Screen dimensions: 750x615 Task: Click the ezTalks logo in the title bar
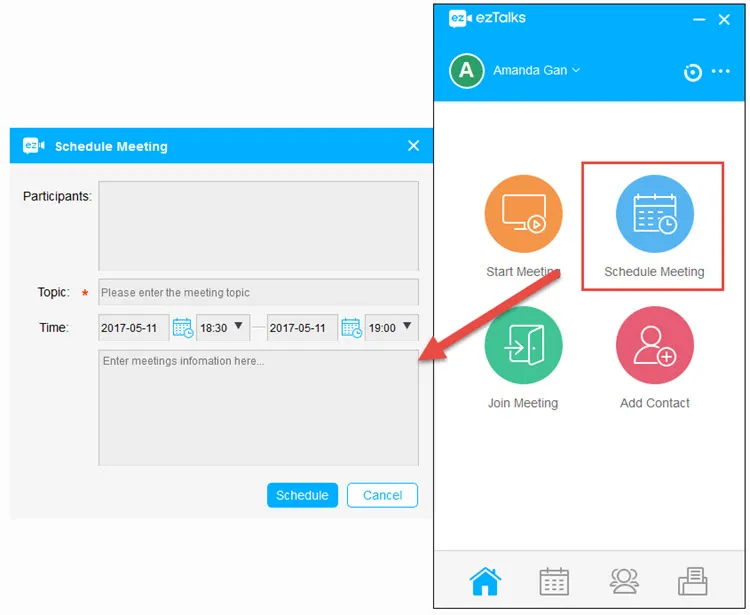coord(487,18)
